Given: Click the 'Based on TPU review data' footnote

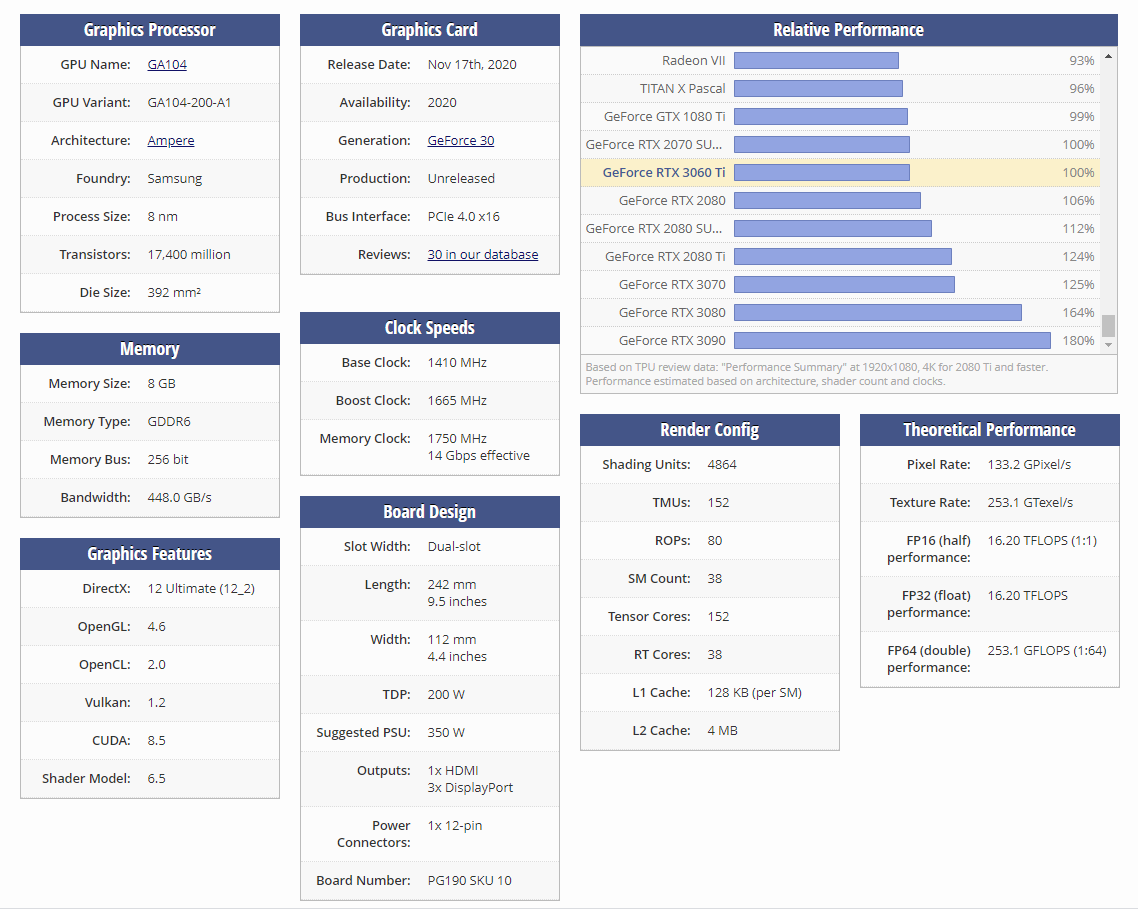Looking at the screenshot, I should [x=816, y=375].
